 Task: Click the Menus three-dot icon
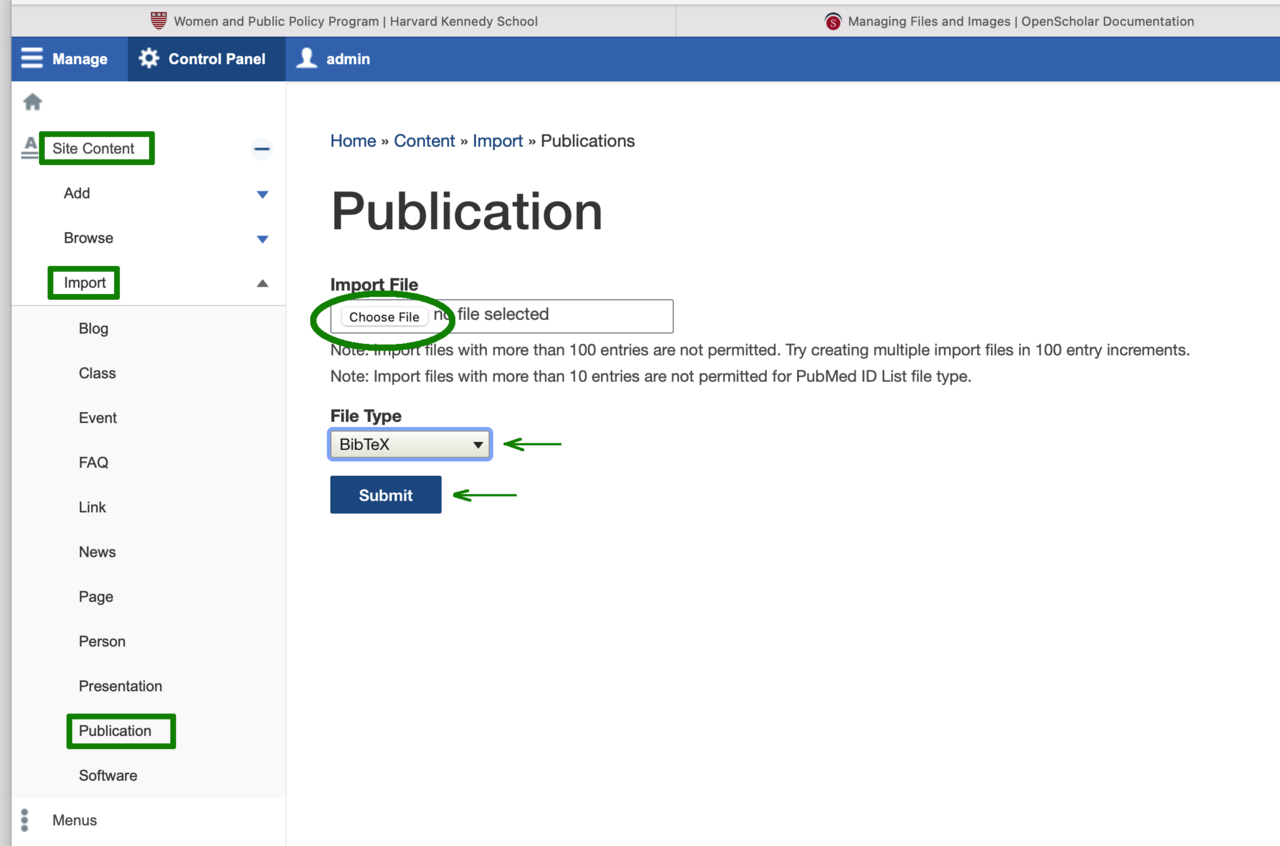point(25,820)
